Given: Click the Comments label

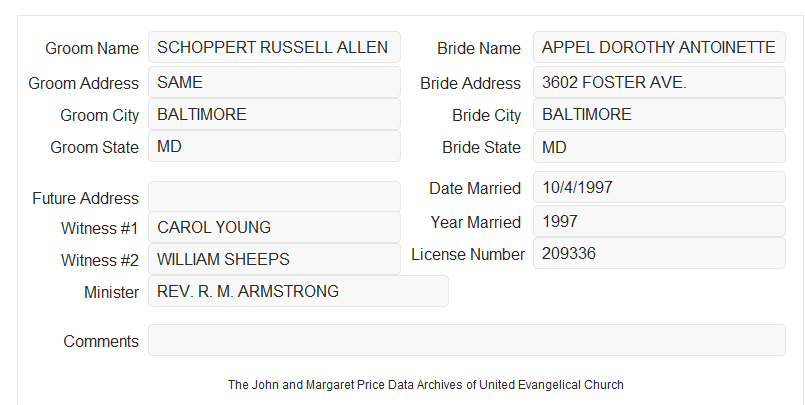Looking at the screenshot, I should point(101,341).
